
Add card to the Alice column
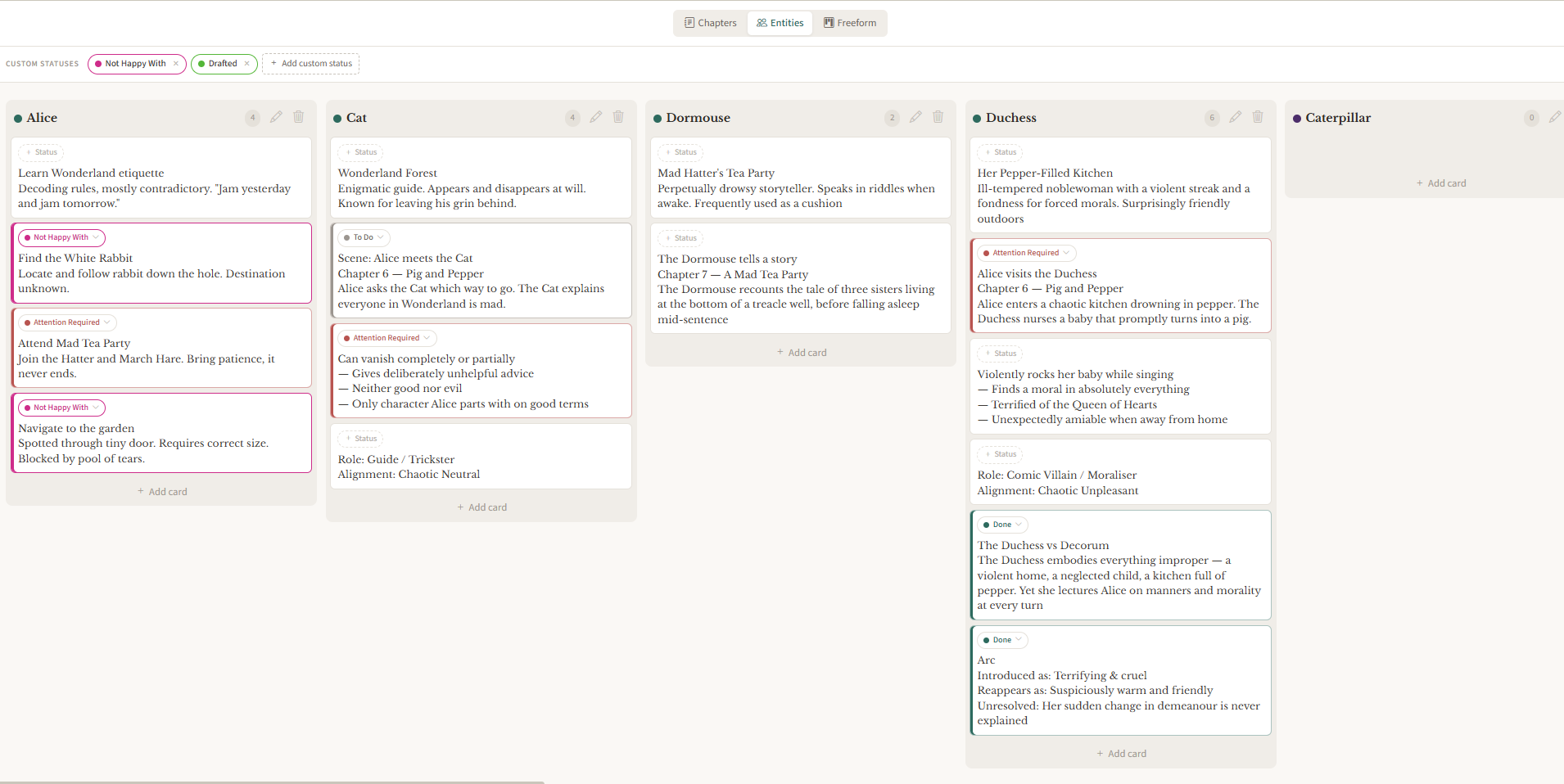point(162,492)
